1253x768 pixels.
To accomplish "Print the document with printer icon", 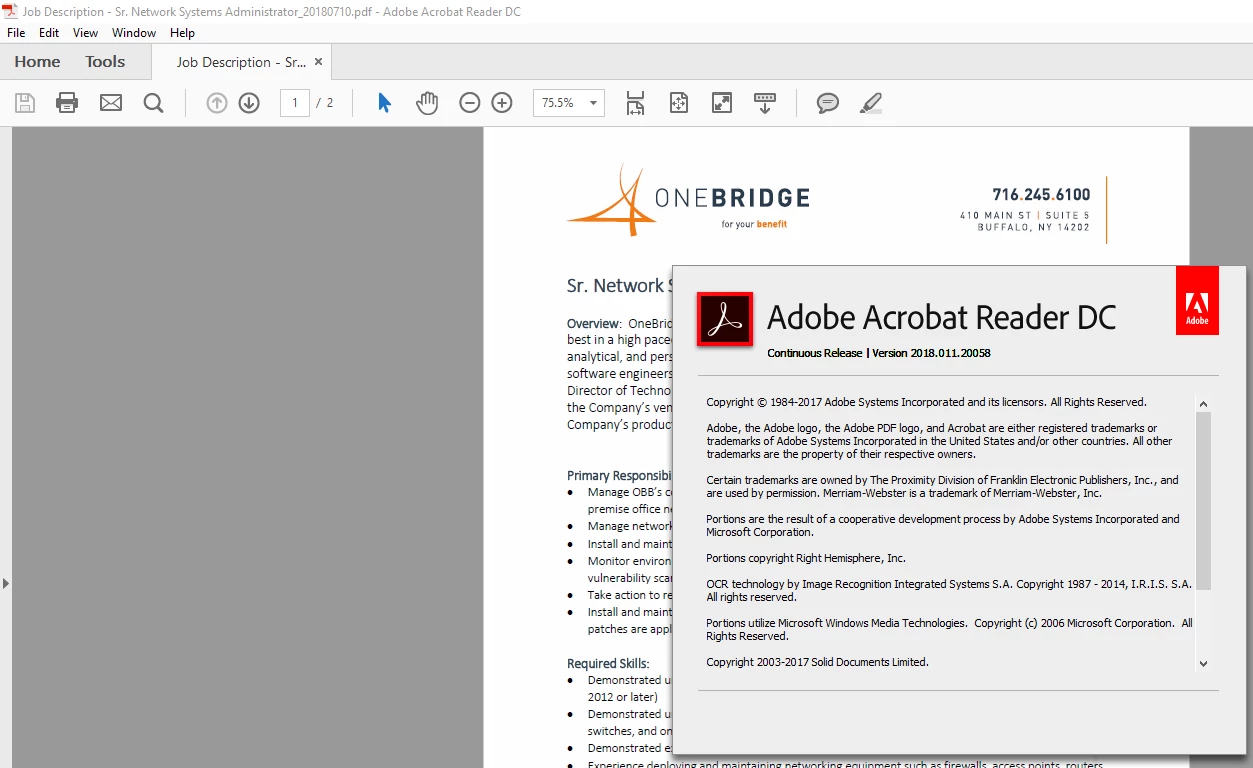I will pos(67,103).
